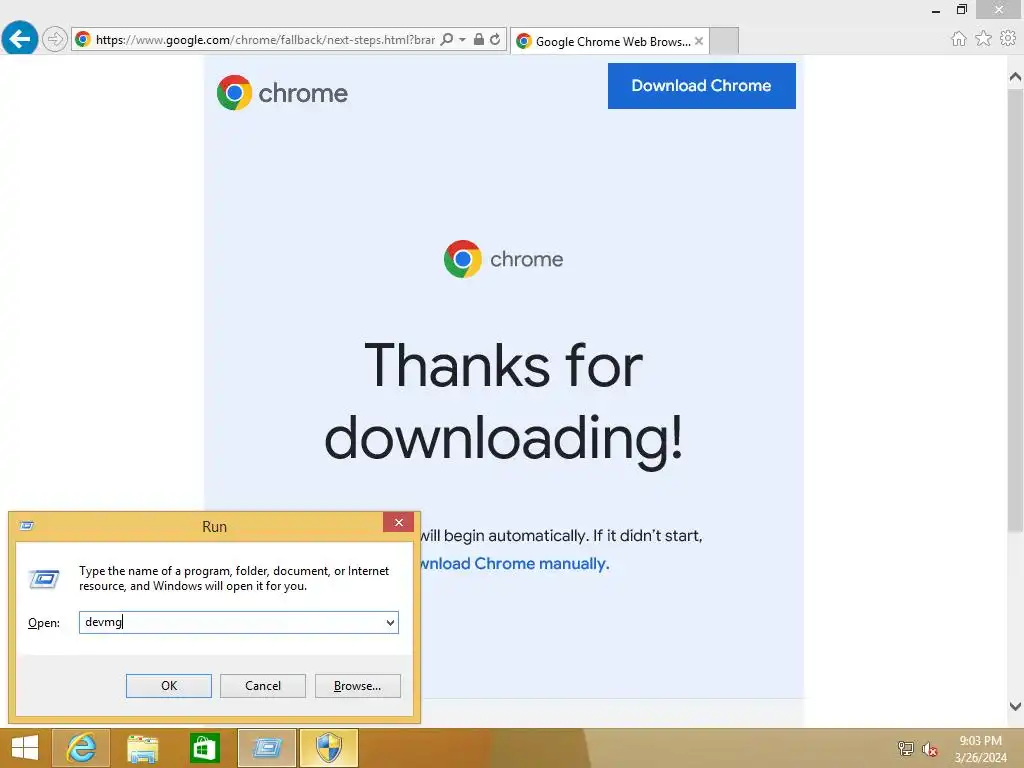Screen dimensions: 1024x768
Task: Open a new blank tab
Action: 724,41
